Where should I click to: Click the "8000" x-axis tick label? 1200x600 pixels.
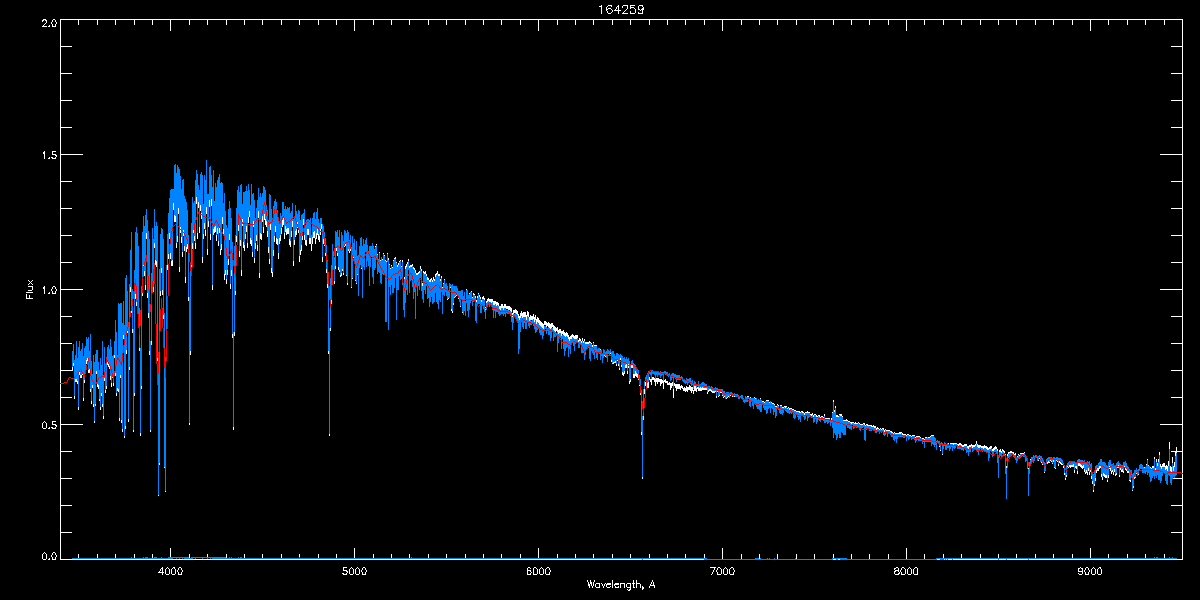point(906,572)
